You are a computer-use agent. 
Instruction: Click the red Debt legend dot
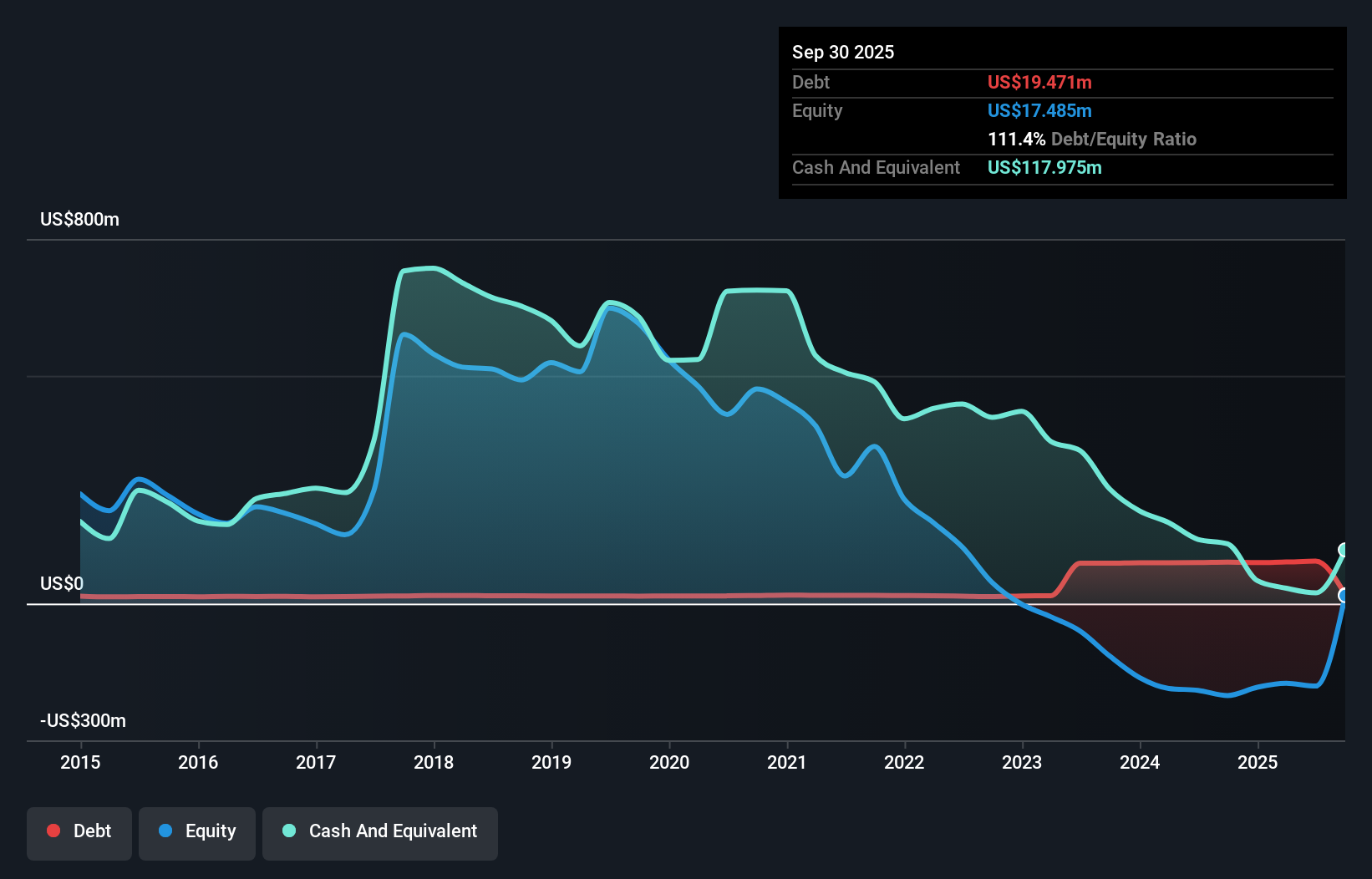pyautogui.click(x=53, y=831)
